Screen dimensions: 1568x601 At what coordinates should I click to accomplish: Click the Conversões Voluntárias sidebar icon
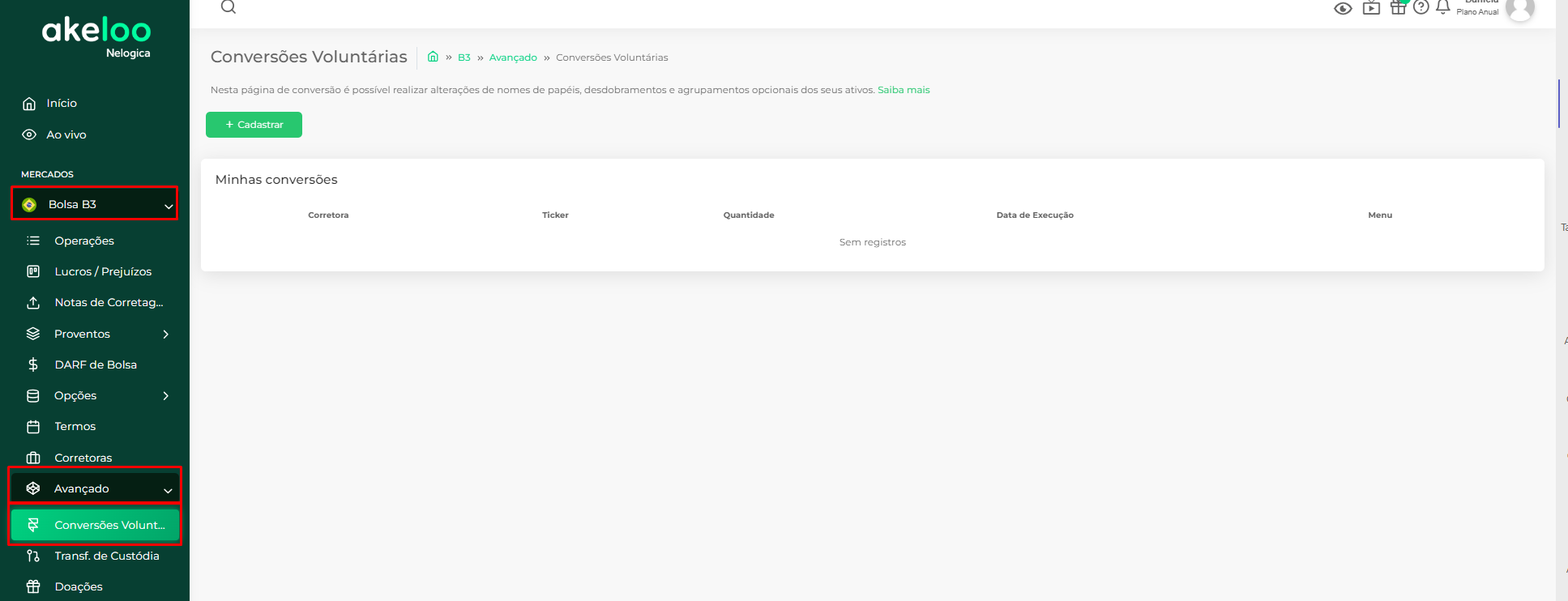[33, 525]
